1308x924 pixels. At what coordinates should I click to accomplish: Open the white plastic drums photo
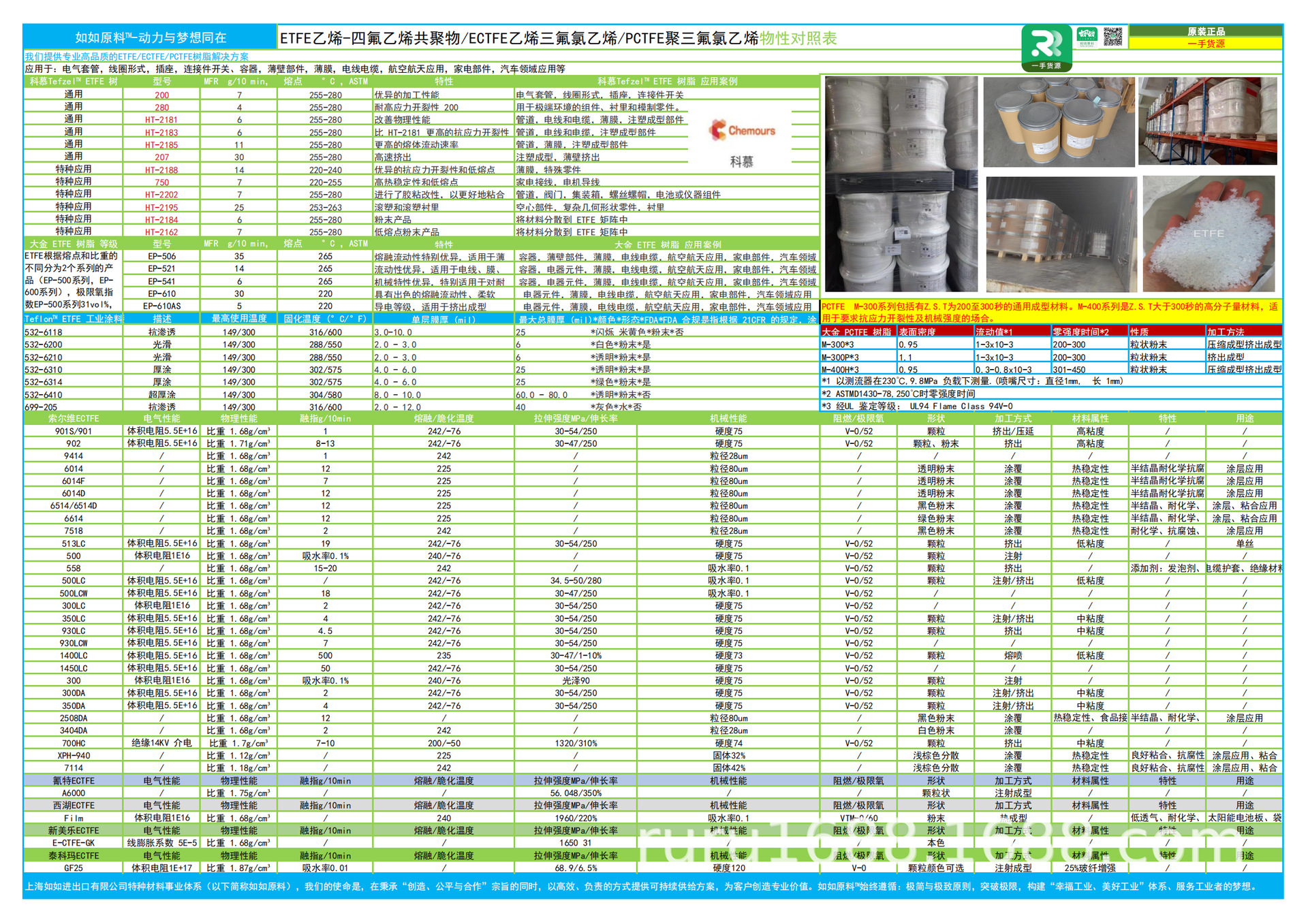(901, 183)
